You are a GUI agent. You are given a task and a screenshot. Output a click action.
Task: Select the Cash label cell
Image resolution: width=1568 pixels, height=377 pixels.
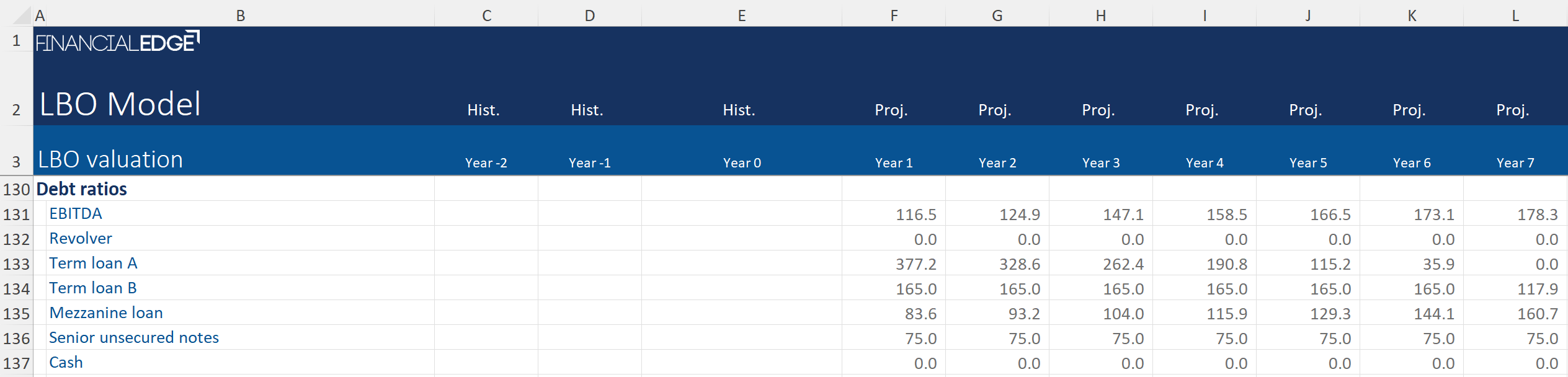[66, 363]
